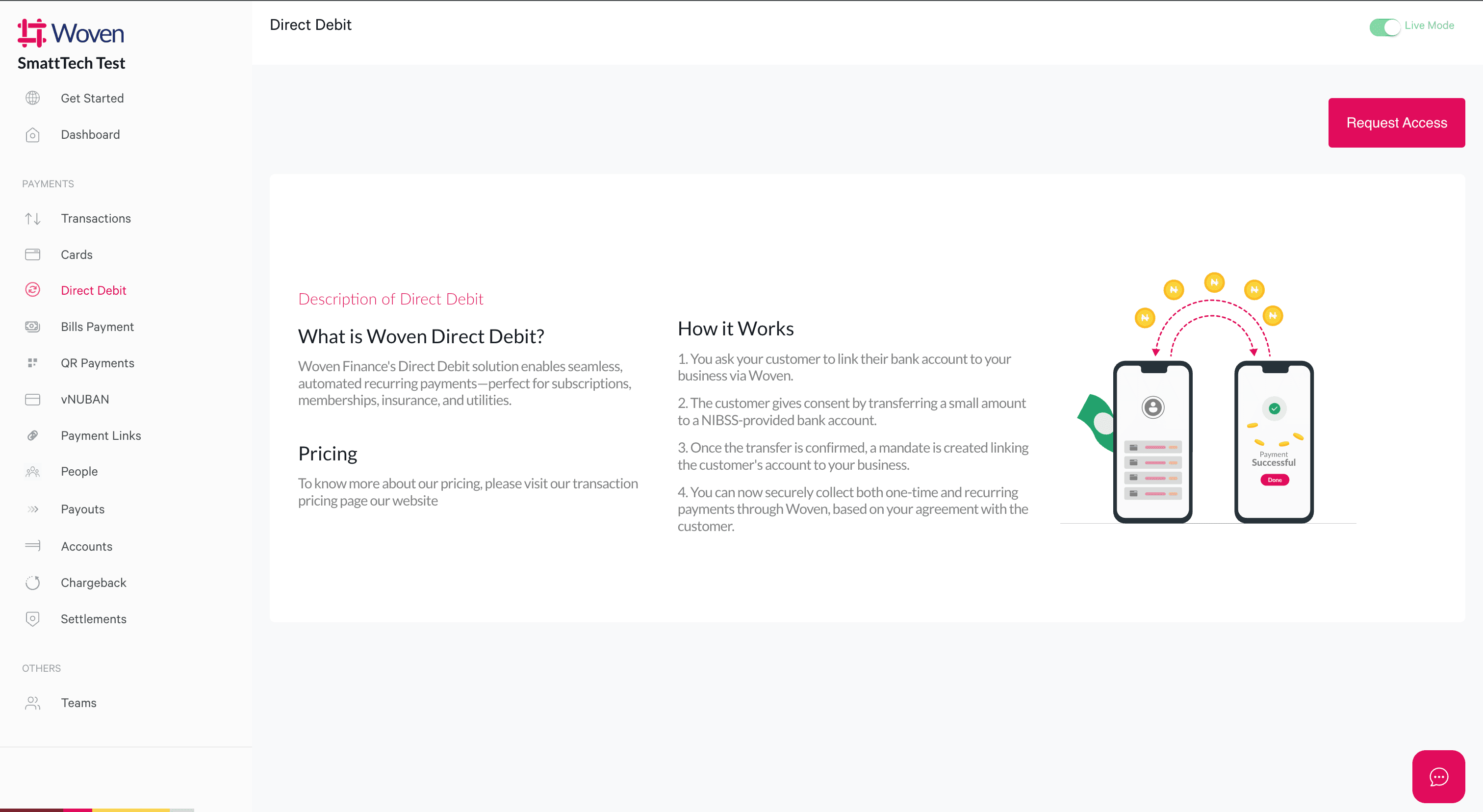Screen dimensions: 1483x812
Task: Click the Woven Finance's Direct Debit description paragraph
Action: pyautogui.click(x=464, y=383)
